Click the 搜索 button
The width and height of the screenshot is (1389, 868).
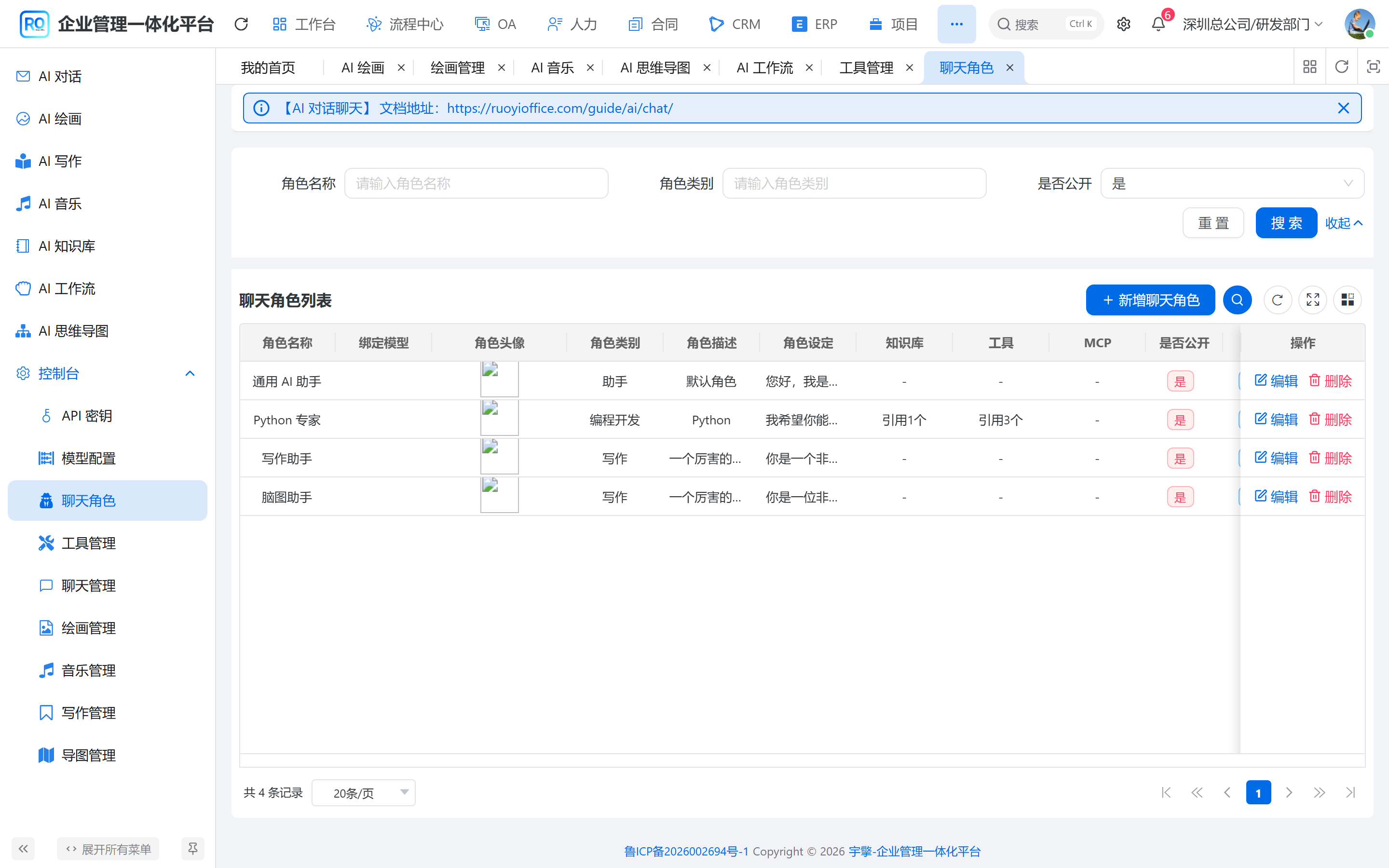click(1286, 223)
